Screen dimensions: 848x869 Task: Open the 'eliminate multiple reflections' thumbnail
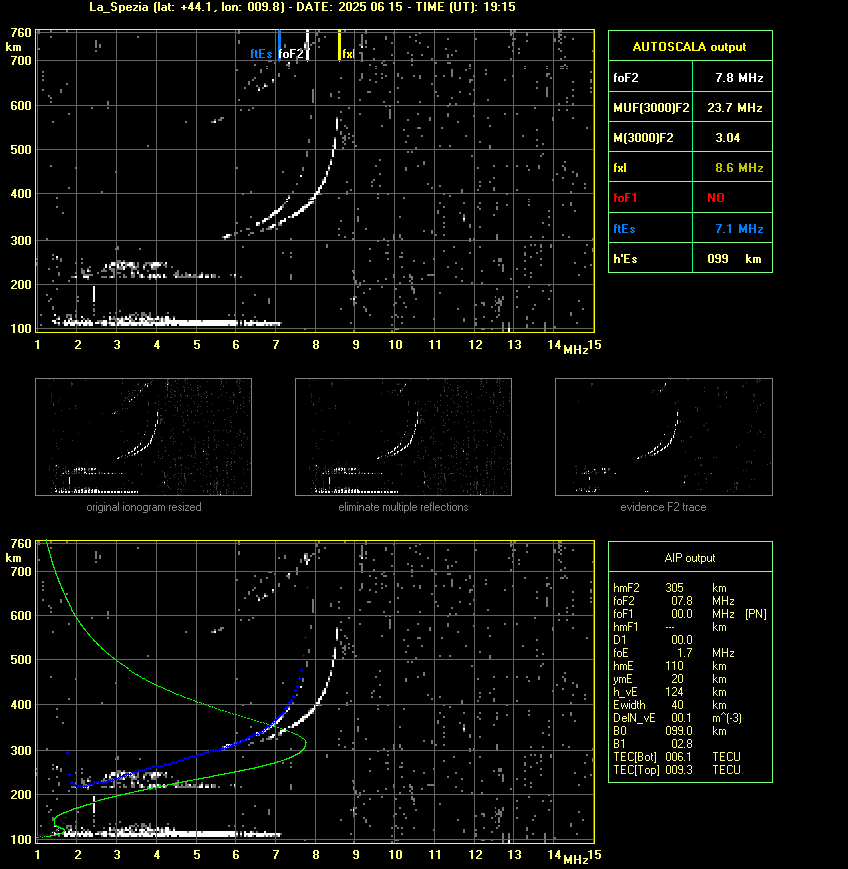(x=403, y=437)
